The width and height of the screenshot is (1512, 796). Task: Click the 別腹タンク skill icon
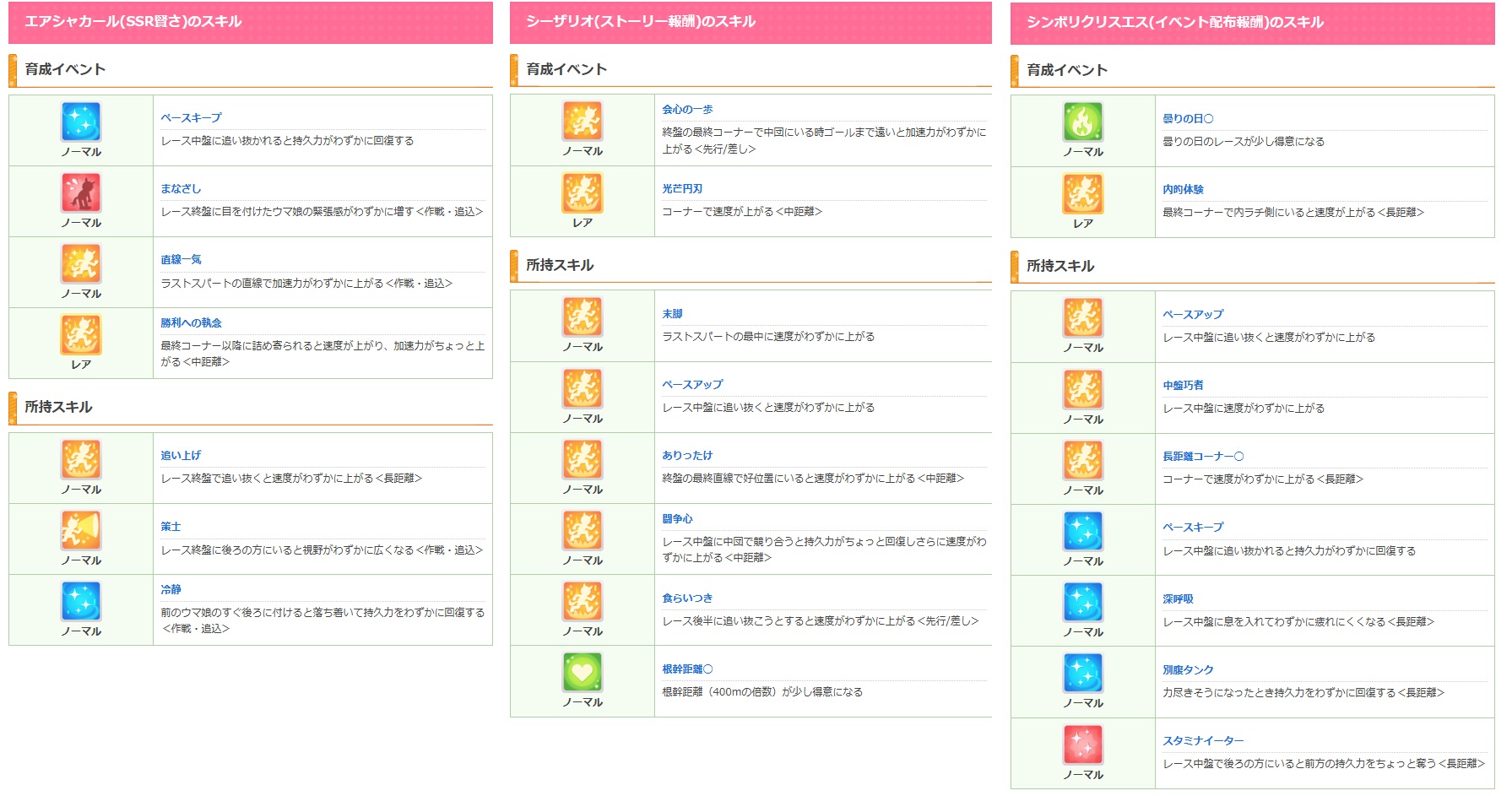pos(1083,673)
